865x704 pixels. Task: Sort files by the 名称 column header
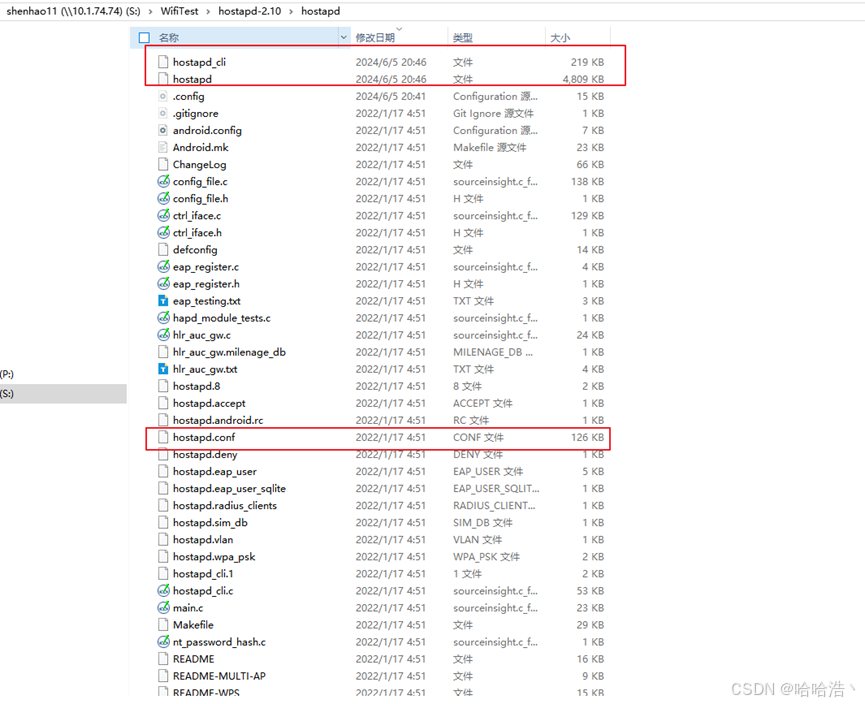[169, 38]
